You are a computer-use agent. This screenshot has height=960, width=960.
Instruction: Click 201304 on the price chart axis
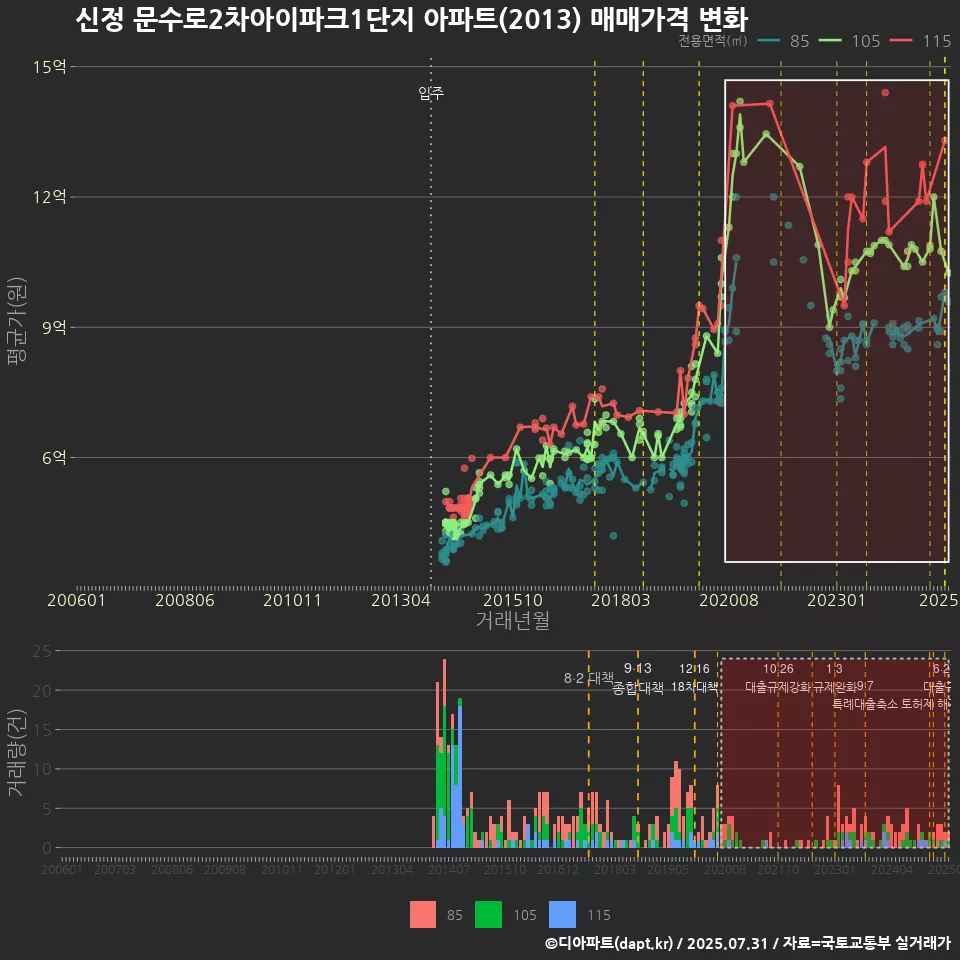(x=400, y=600)
